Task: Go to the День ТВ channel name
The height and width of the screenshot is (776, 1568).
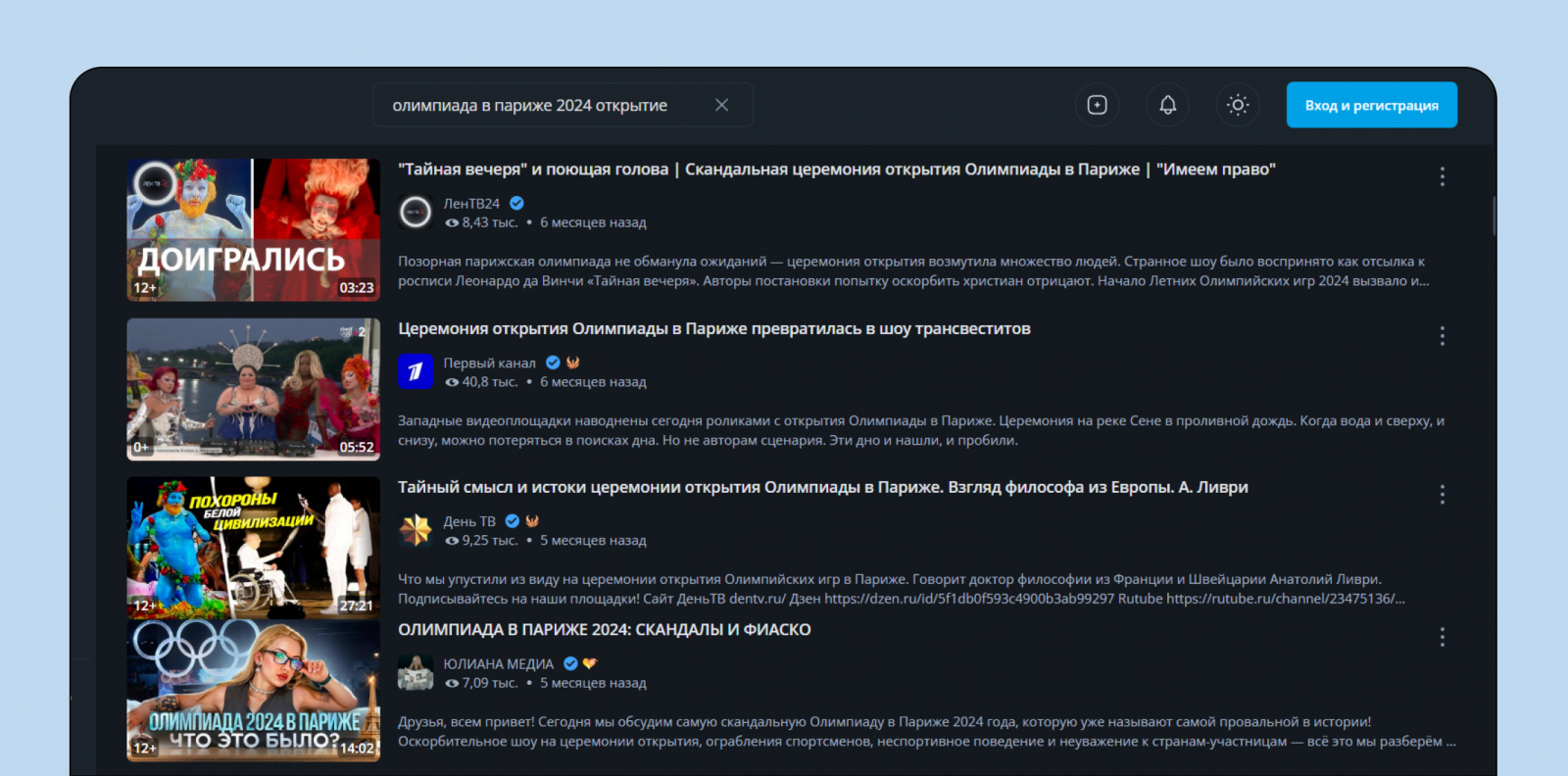Action: tap(469, 521)
